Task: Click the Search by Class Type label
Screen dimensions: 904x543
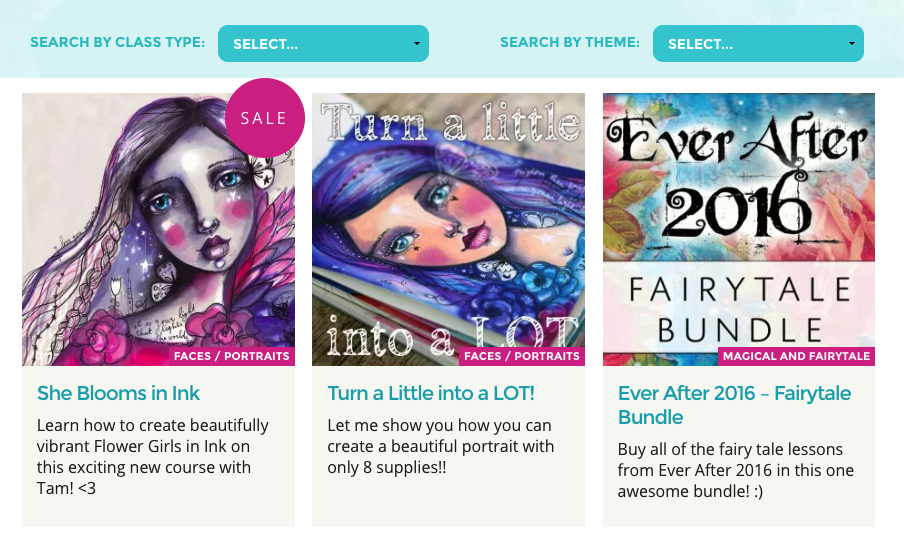Action: 118,43
